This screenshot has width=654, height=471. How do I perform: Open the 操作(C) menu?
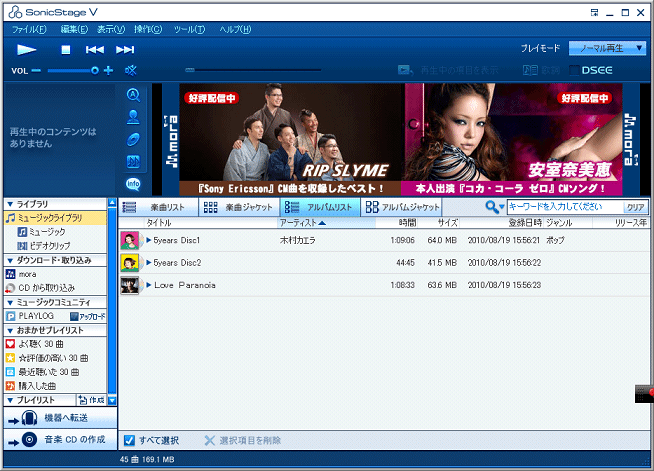coord(148,29)
